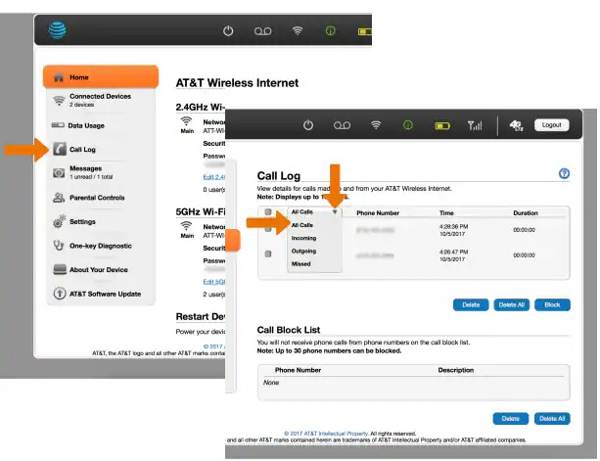Click the Settings gear icon in the sidebar
The height and width of the screenshot is (461, 600).
tap(59, 222)
